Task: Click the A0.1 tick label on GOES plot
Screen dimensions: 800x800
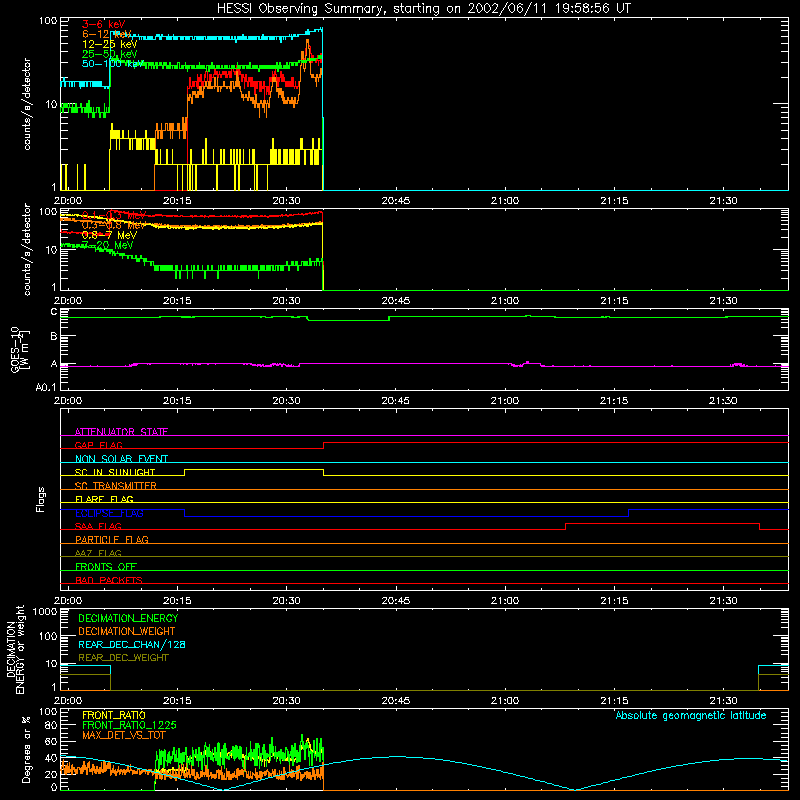Action: coord(45,387)
